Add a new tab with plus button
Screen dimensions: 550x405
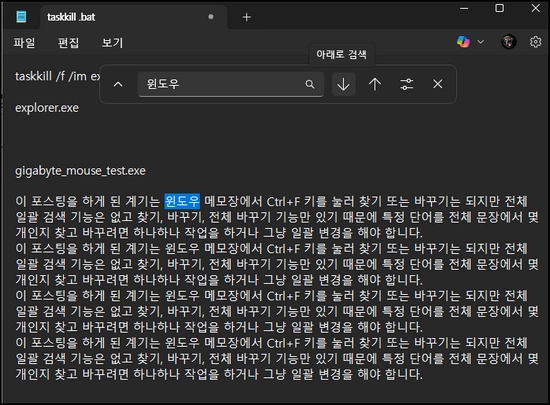[247, 17]
